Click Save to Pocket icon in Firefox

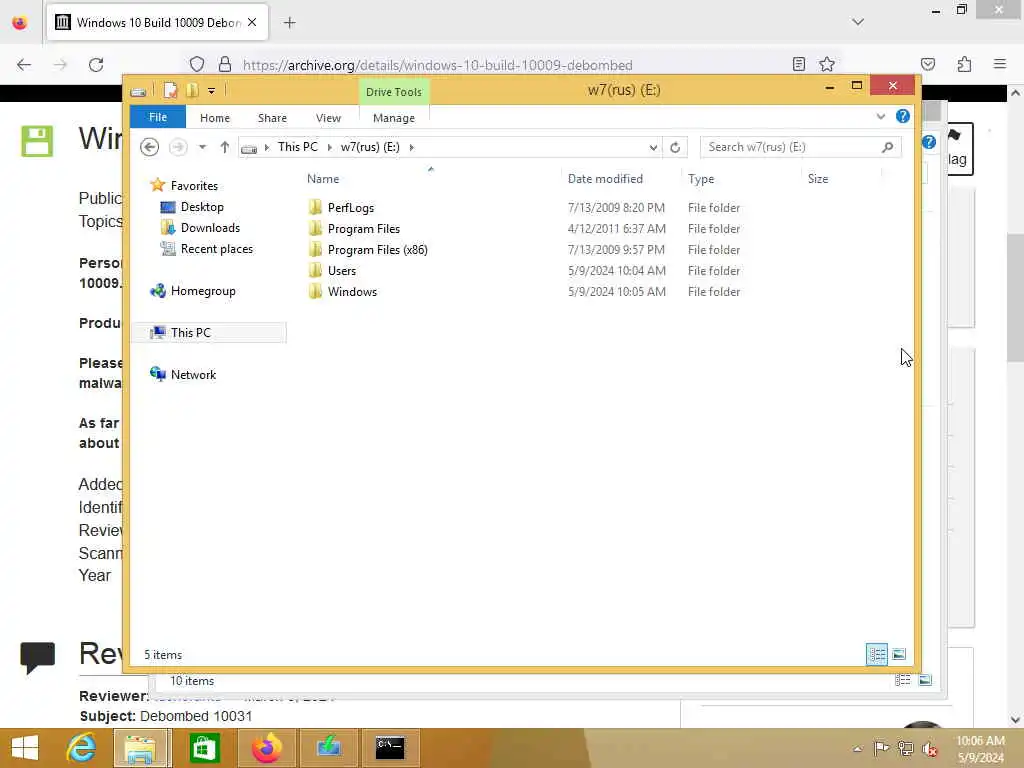click(928, 64)
